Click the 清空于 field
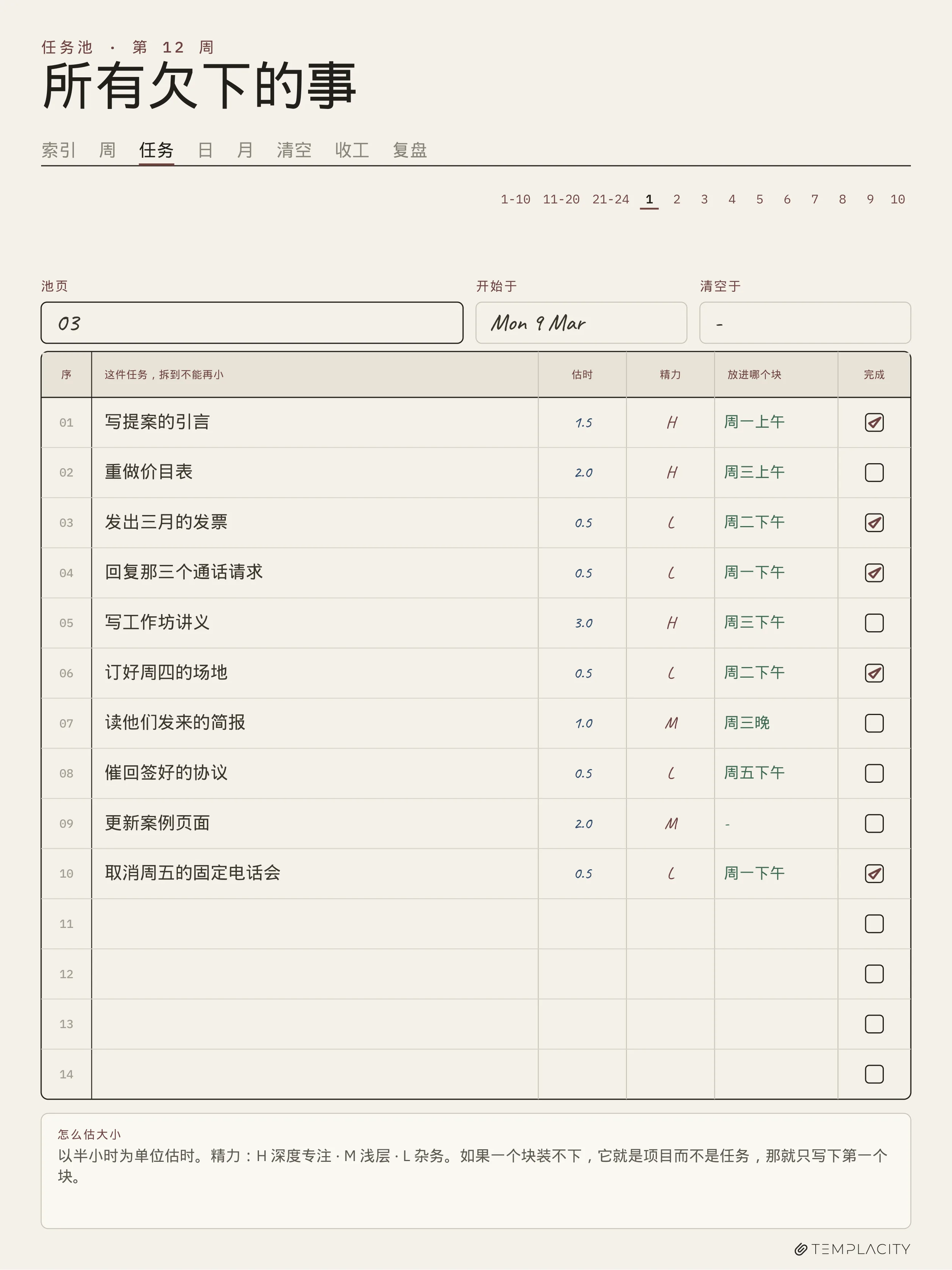Screen dimensions: 952x1270 [x=805, y=323]
